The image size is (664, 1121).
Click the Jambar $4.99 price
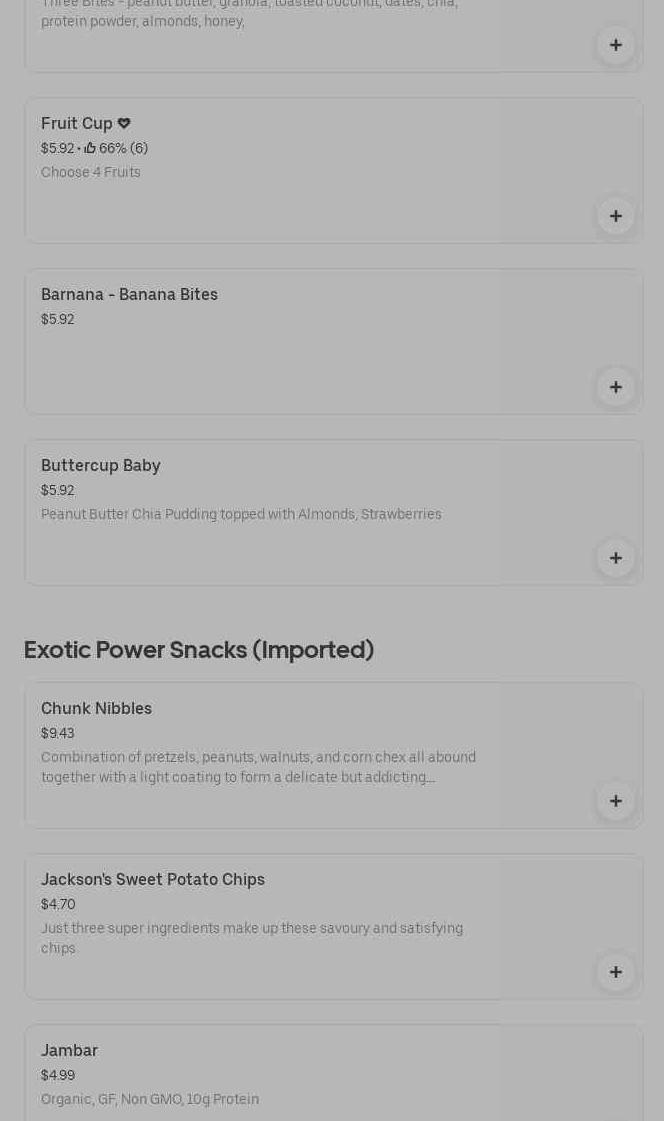[x=58, y=1076]
